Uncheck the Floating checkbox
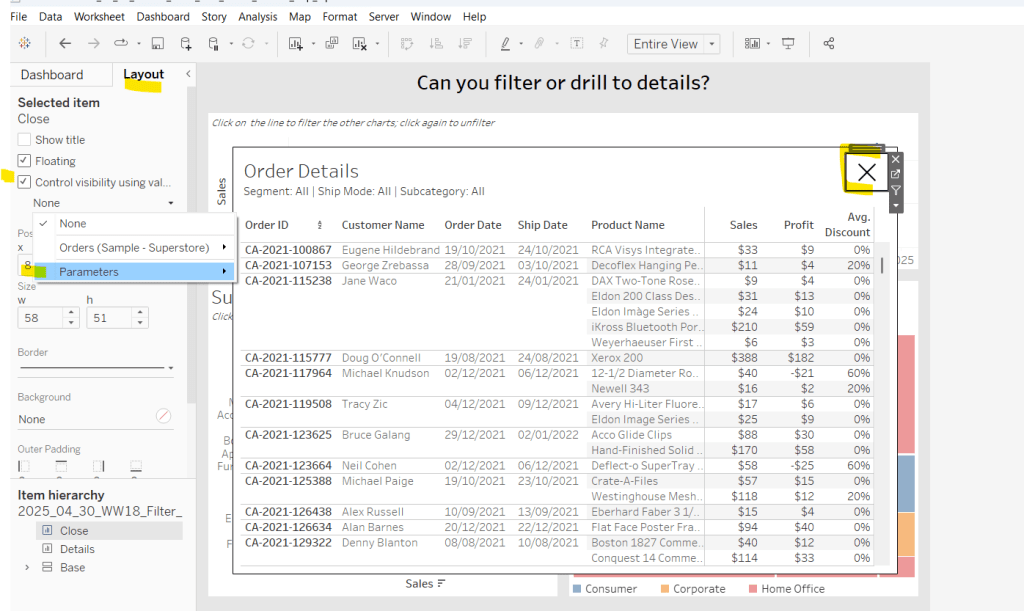 point(24,161)
